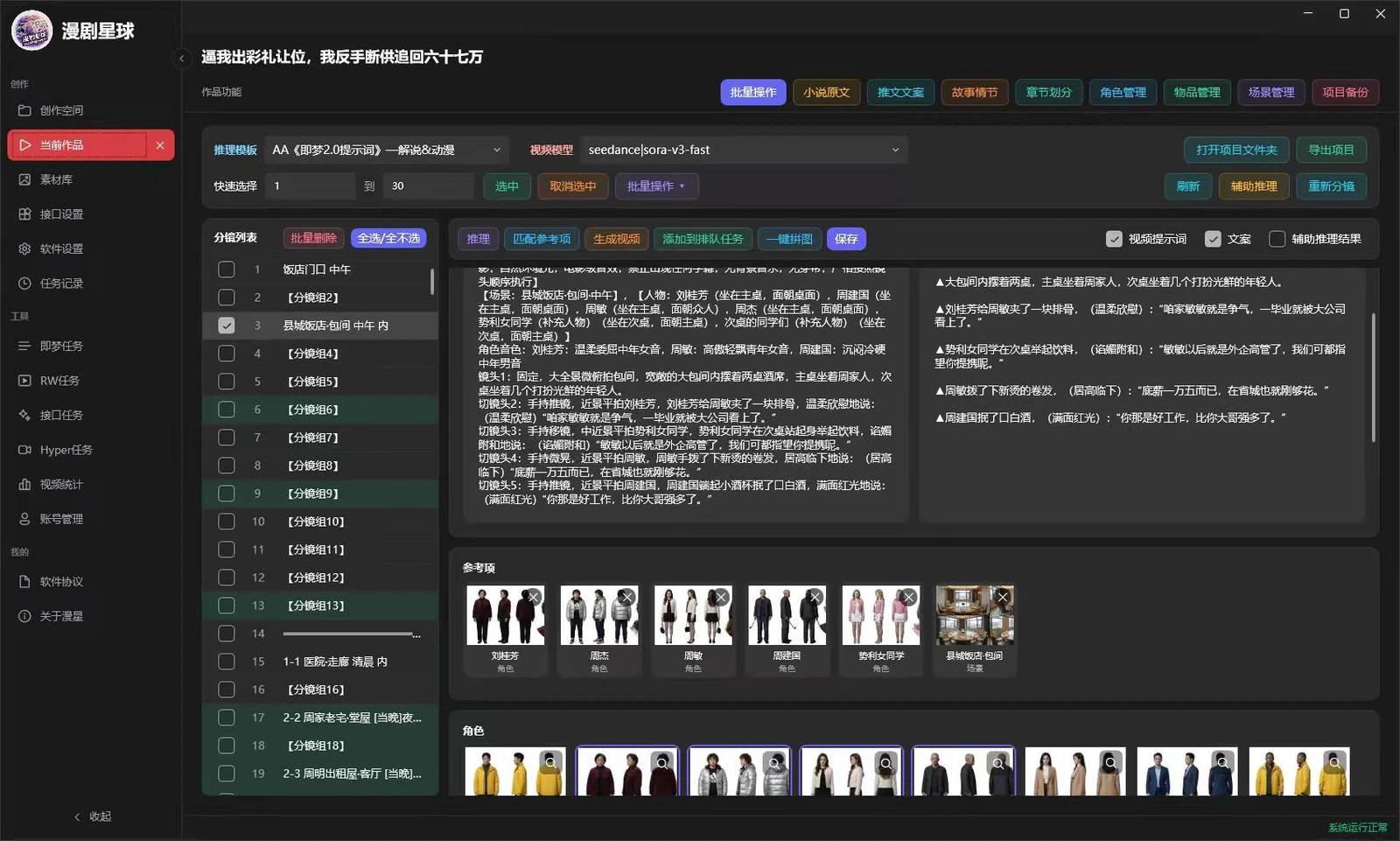
Task: Open the 县城饭店·包间 scene thumbnail
Action: tap(975, 615)
